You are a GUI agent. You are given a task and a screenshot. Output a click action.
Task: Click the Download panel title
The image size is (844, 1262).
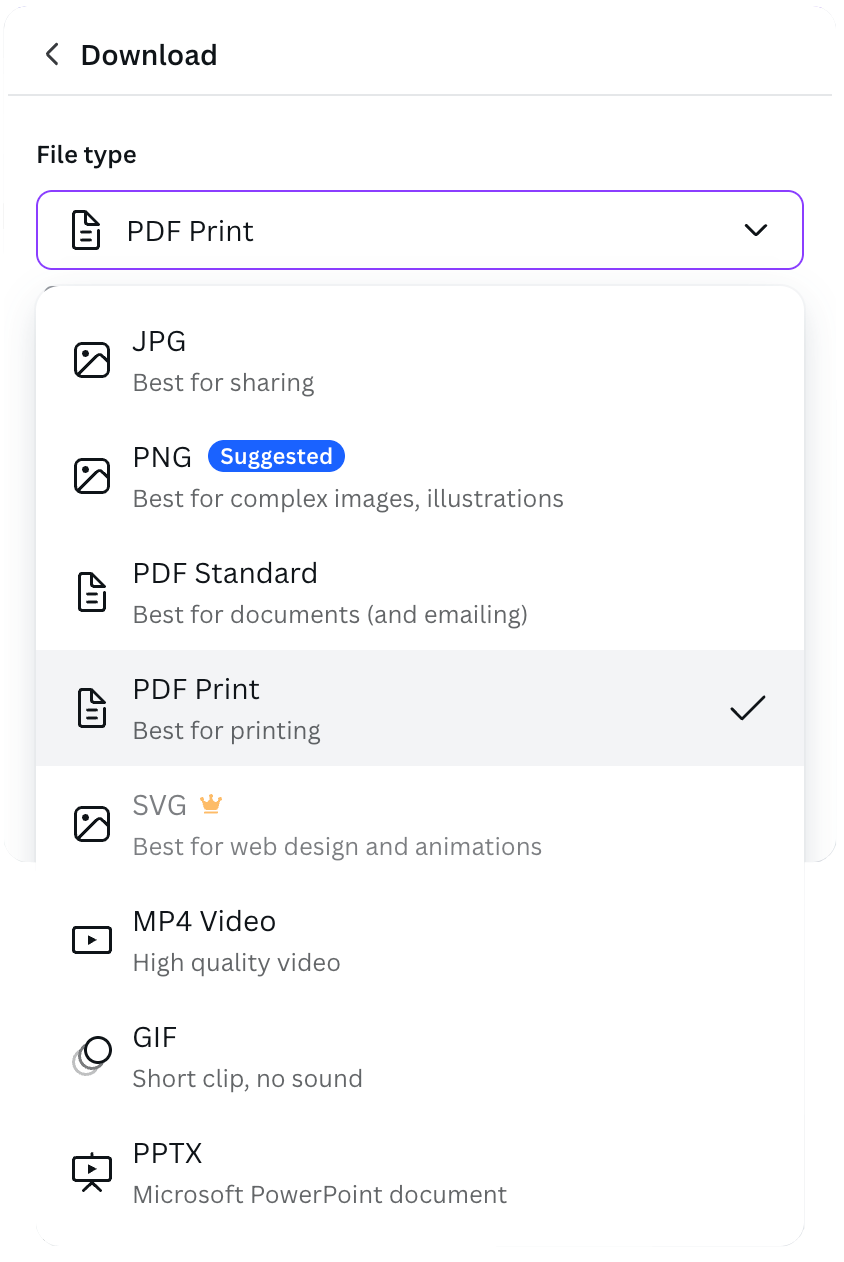pos(149,55)
